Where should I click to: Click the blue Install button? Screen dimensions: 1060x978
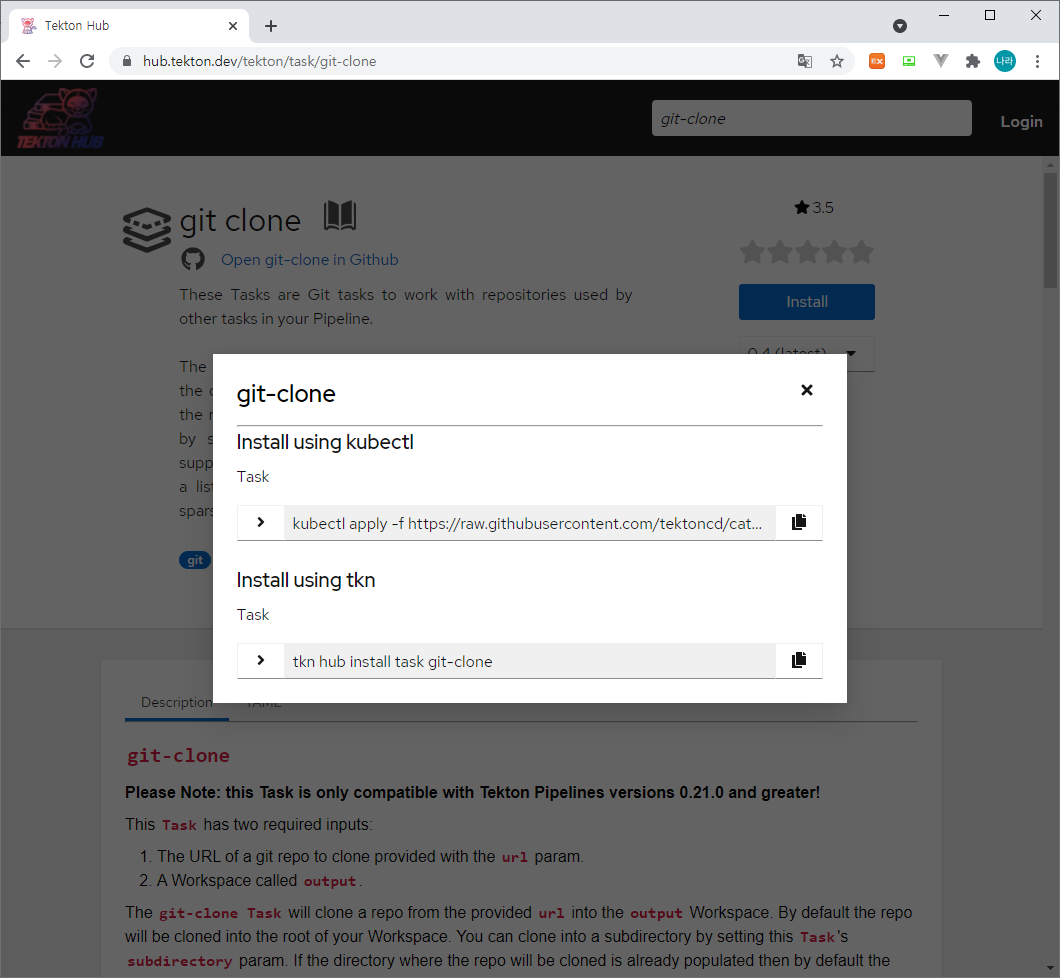806,301
